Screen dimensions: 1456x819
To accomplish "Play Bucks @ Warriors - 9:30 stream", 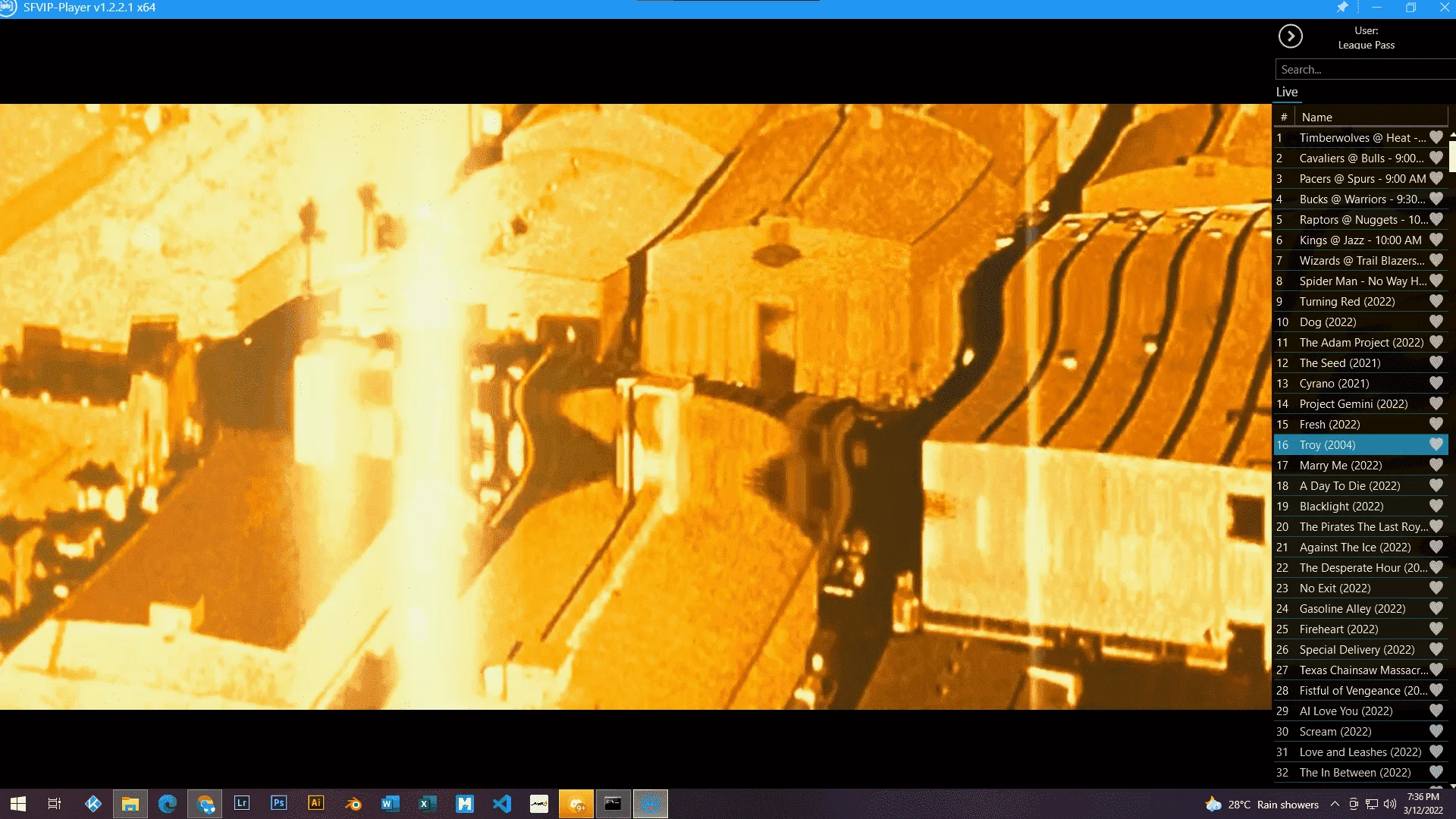I will 1360,199.
